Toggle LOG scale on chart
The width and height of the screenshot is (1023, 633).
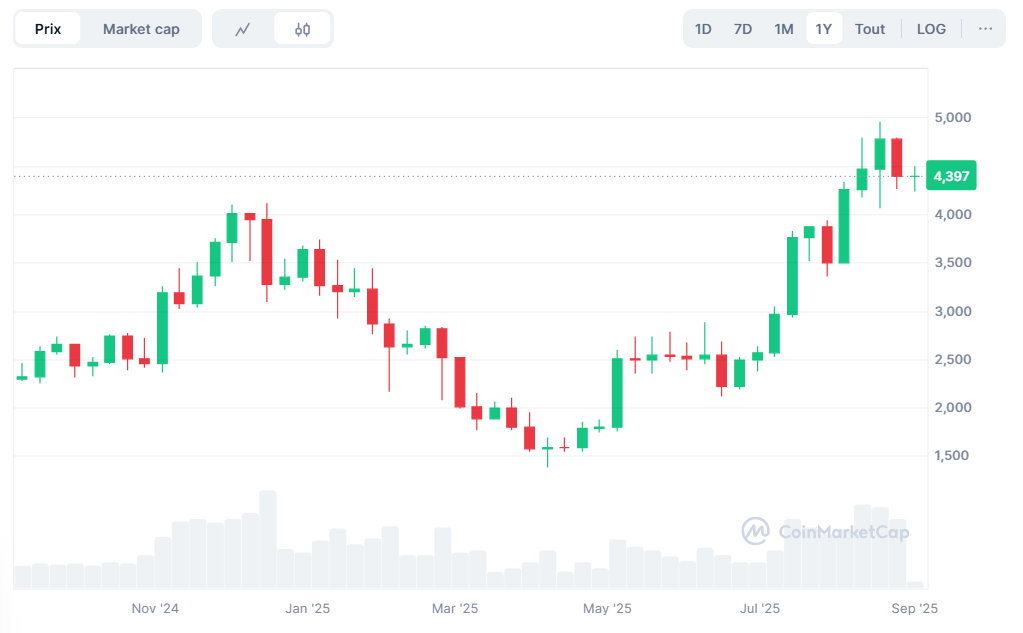point(931,29)
